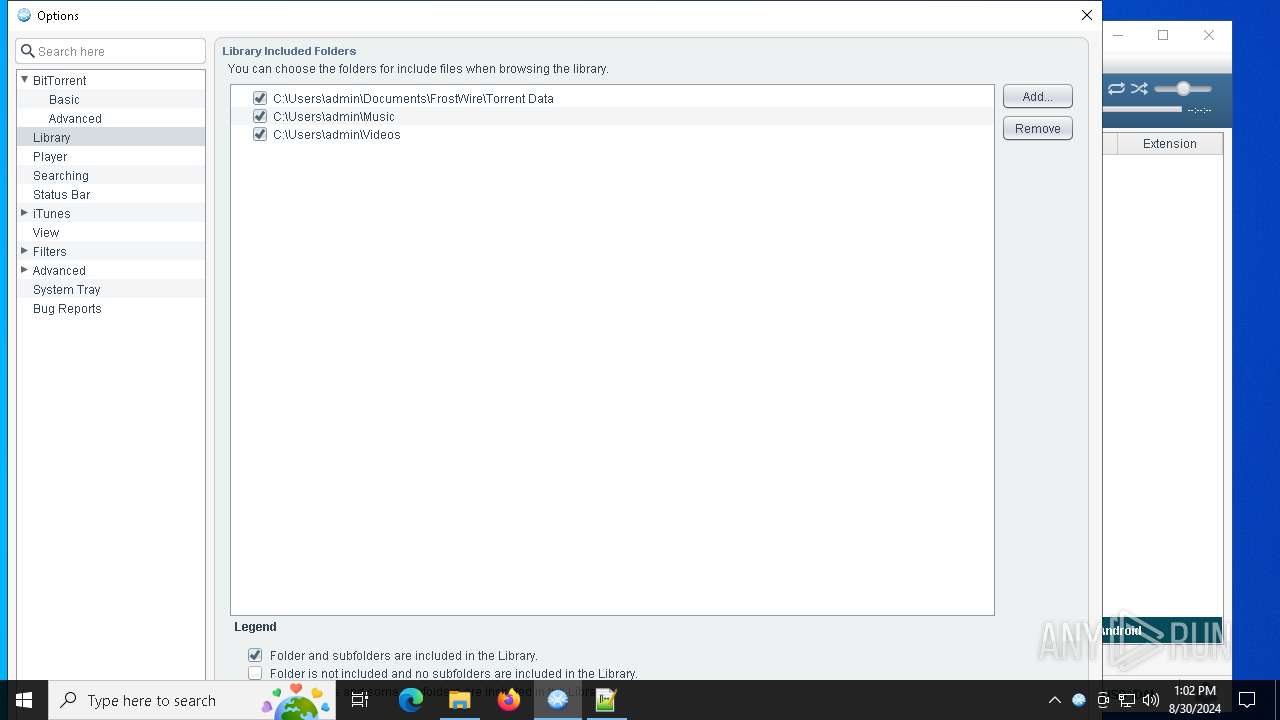
Task: Open the taskbar clock and date
Action: [1194, 700]
